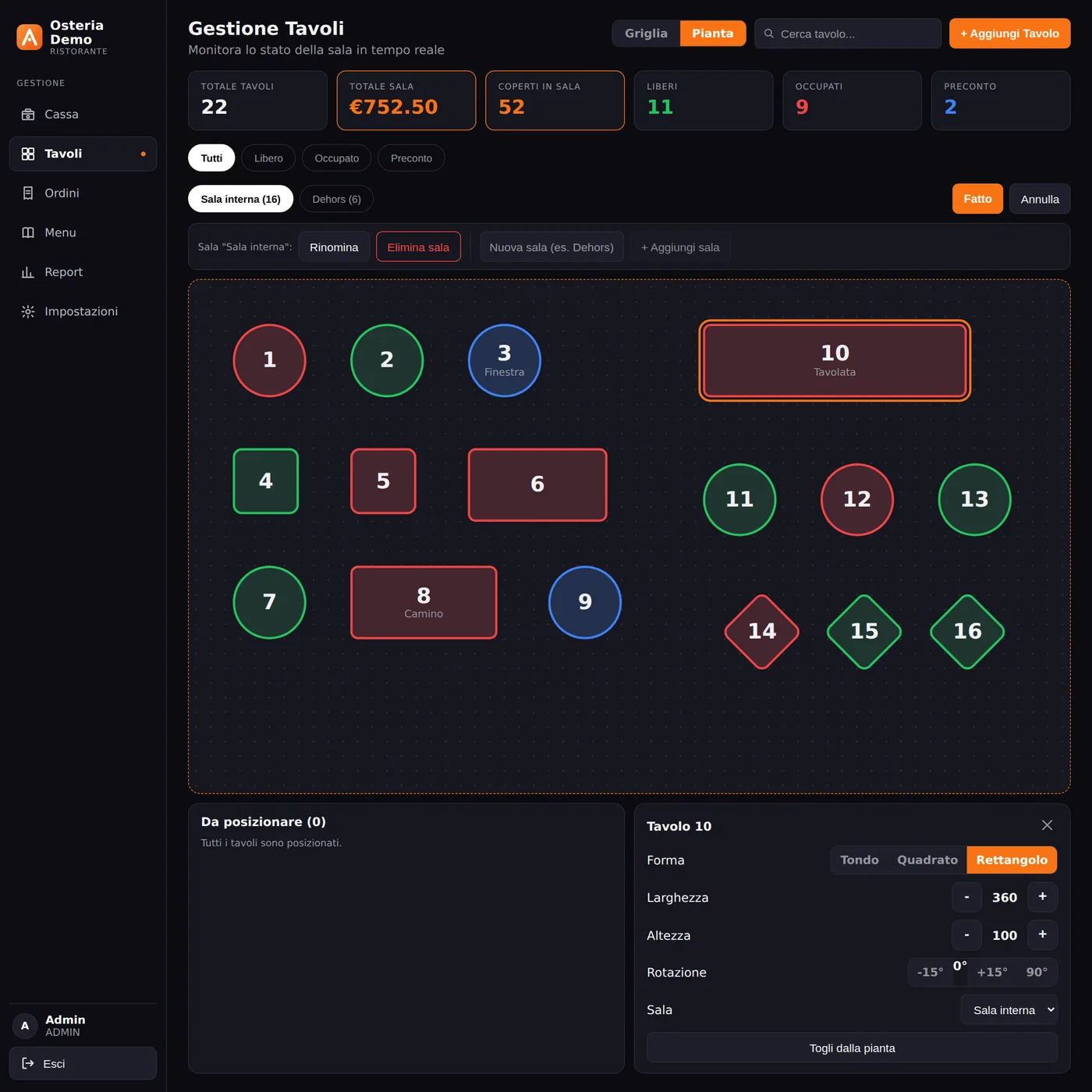
Task: Set table shape to Rettangolo
Action: point(1012,860)
